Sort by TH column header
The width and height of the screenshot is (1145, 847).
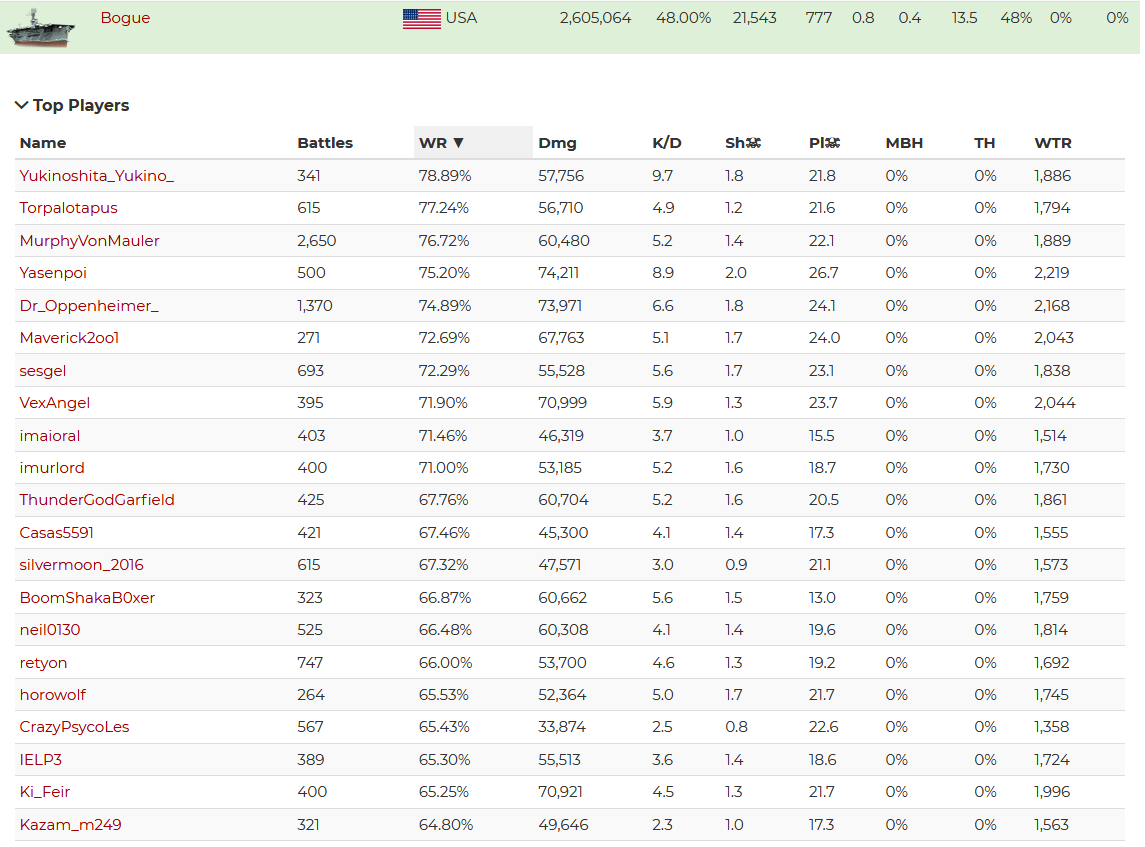[984, 143]
